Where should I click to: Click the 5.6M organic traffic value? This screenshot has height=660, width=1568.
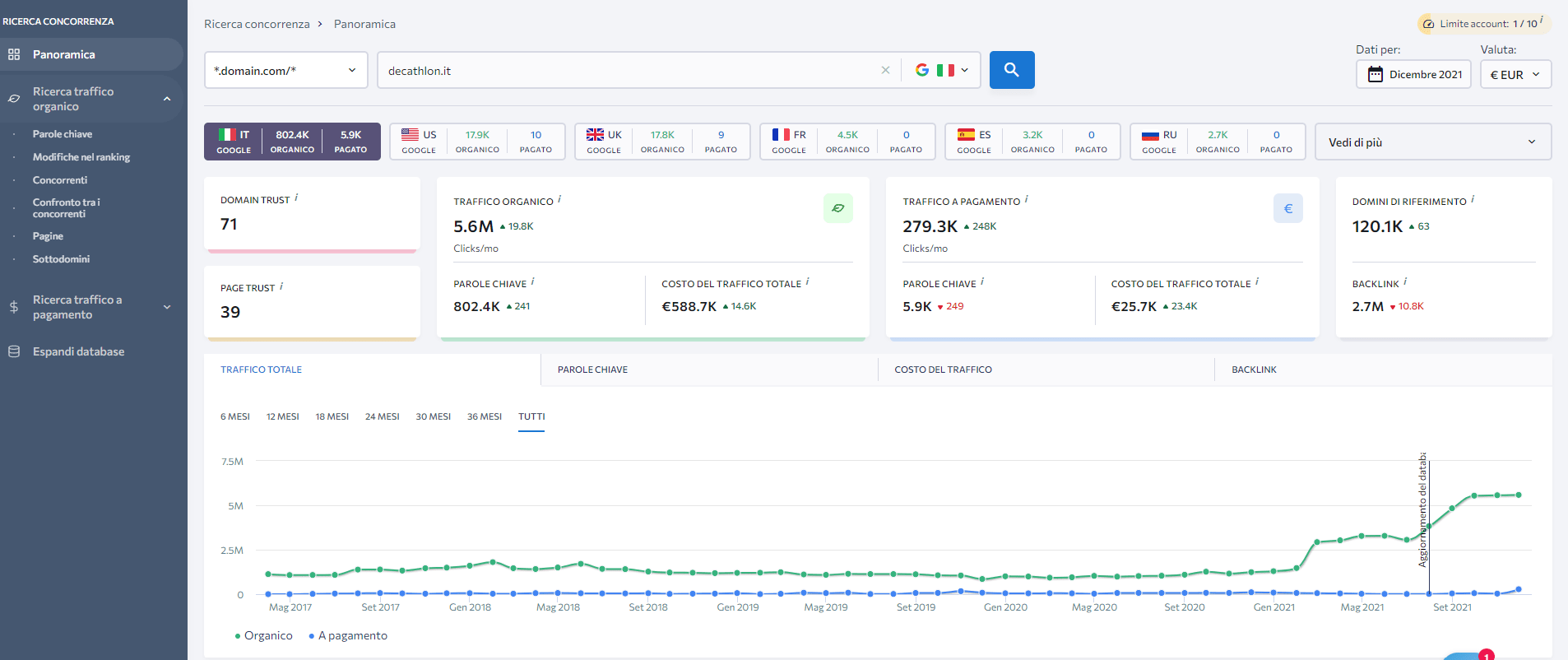473,226
